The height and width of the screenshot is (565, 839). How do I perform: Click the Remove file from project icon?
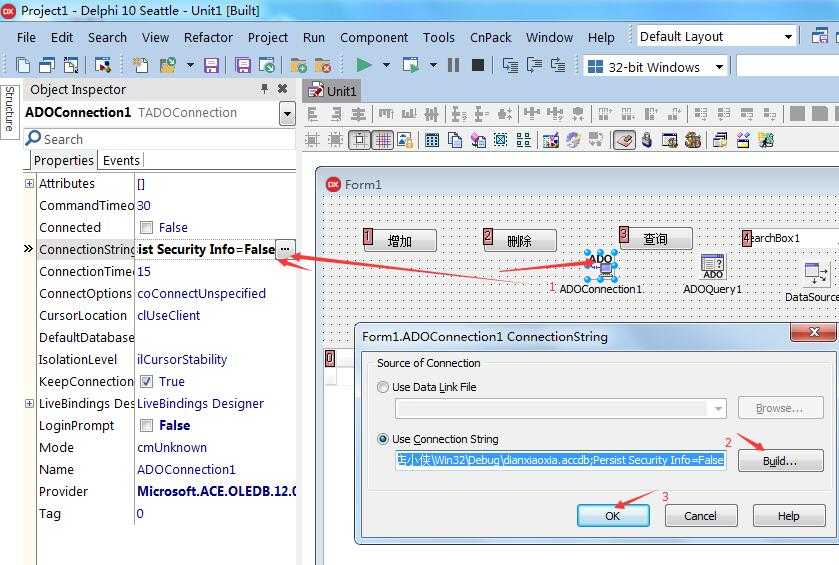[x=323, y=65]
